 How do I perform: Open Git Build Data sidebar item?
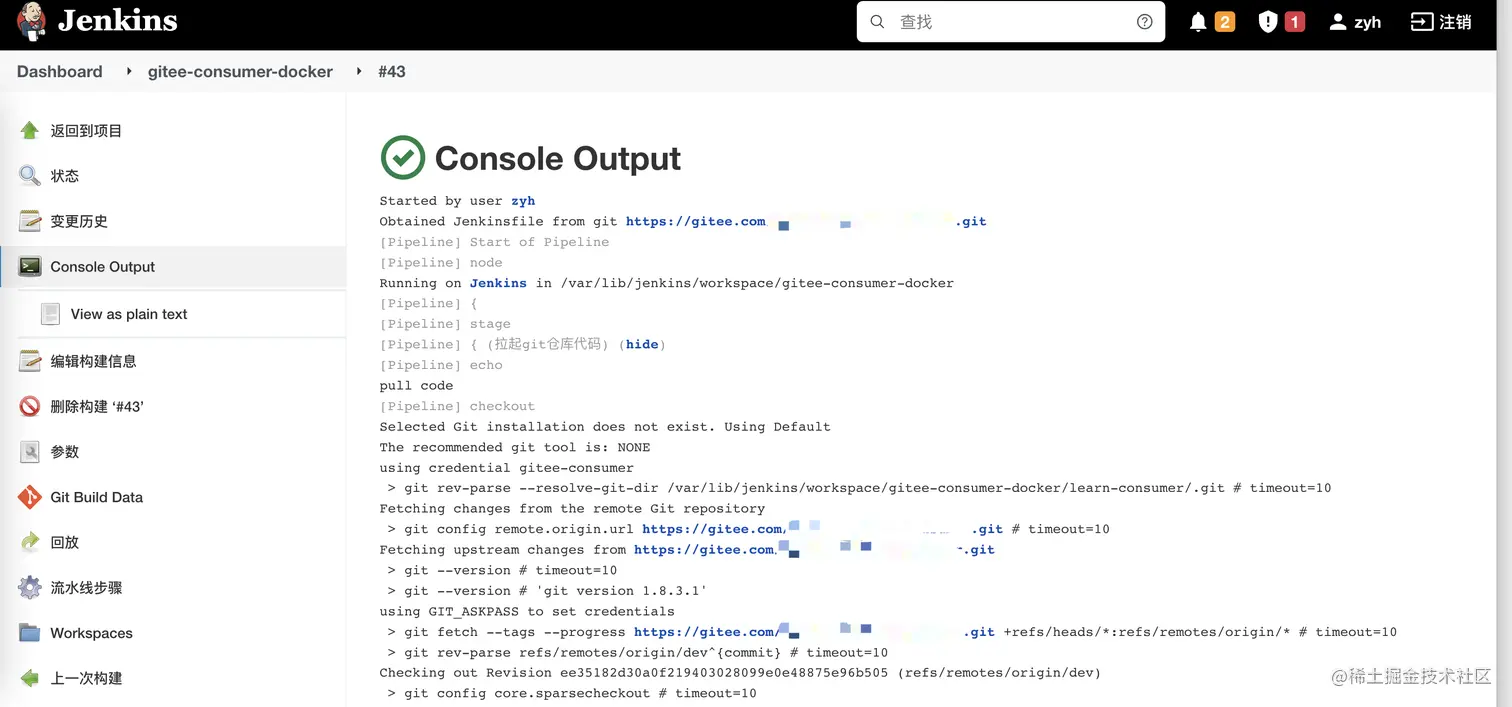97,497
